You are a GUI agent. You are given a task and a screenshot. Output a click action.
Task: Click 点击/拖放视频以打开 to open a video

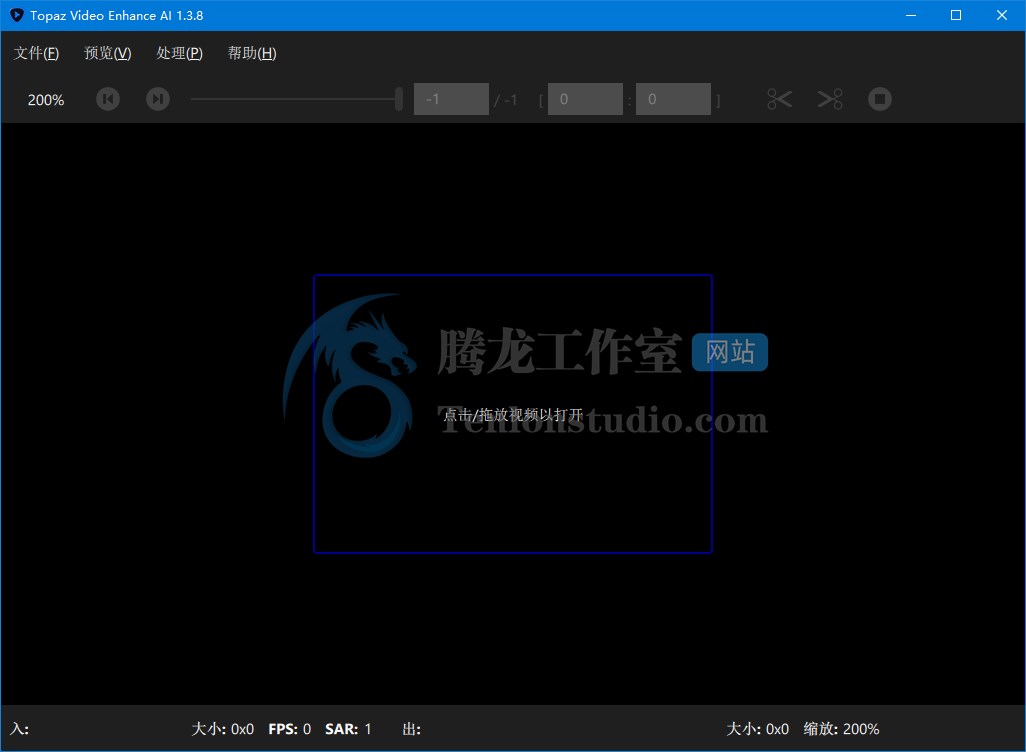tap(513, 414)
